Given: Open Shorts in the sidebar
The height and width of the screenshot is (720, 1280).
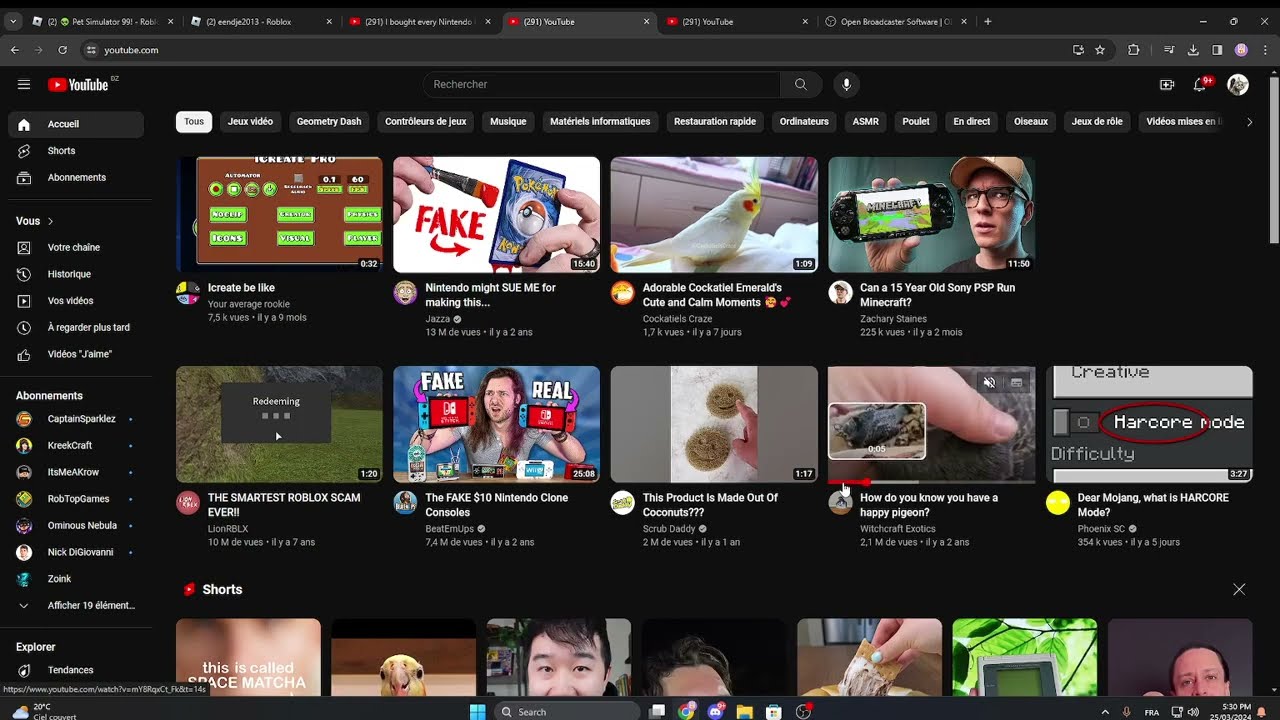Looking at the screenshot, I should (76, 151).
